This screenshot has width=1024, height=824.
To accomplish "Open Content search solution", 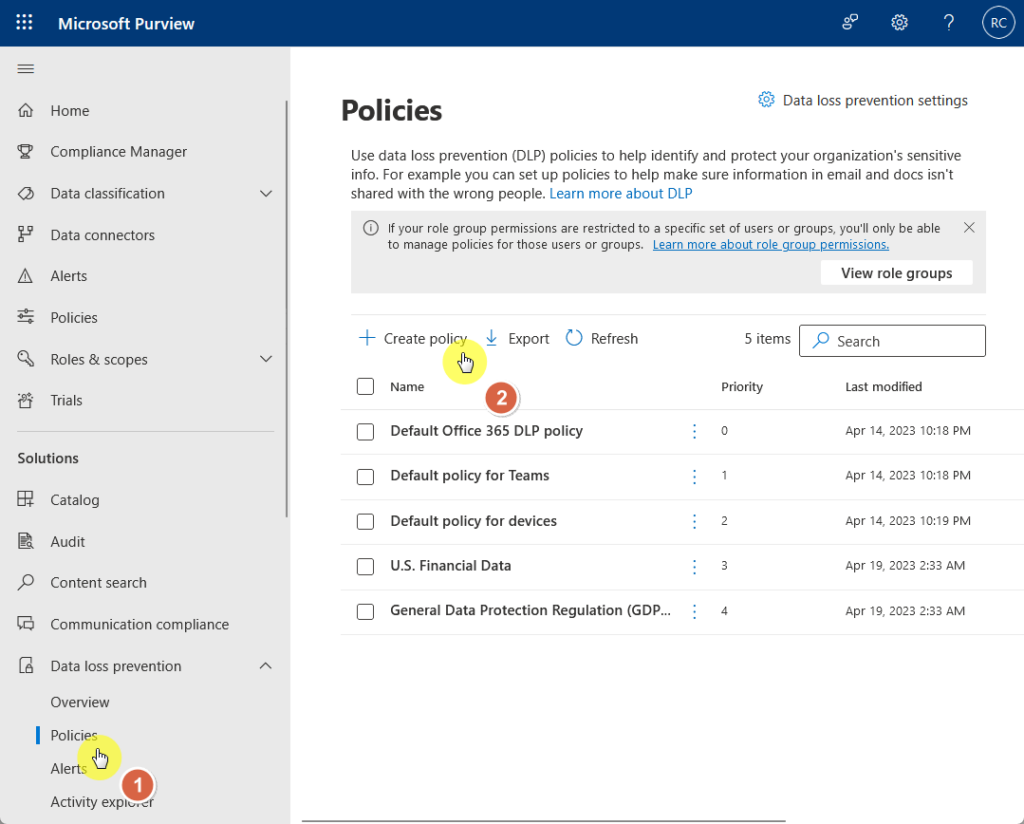I will (99, 582).
